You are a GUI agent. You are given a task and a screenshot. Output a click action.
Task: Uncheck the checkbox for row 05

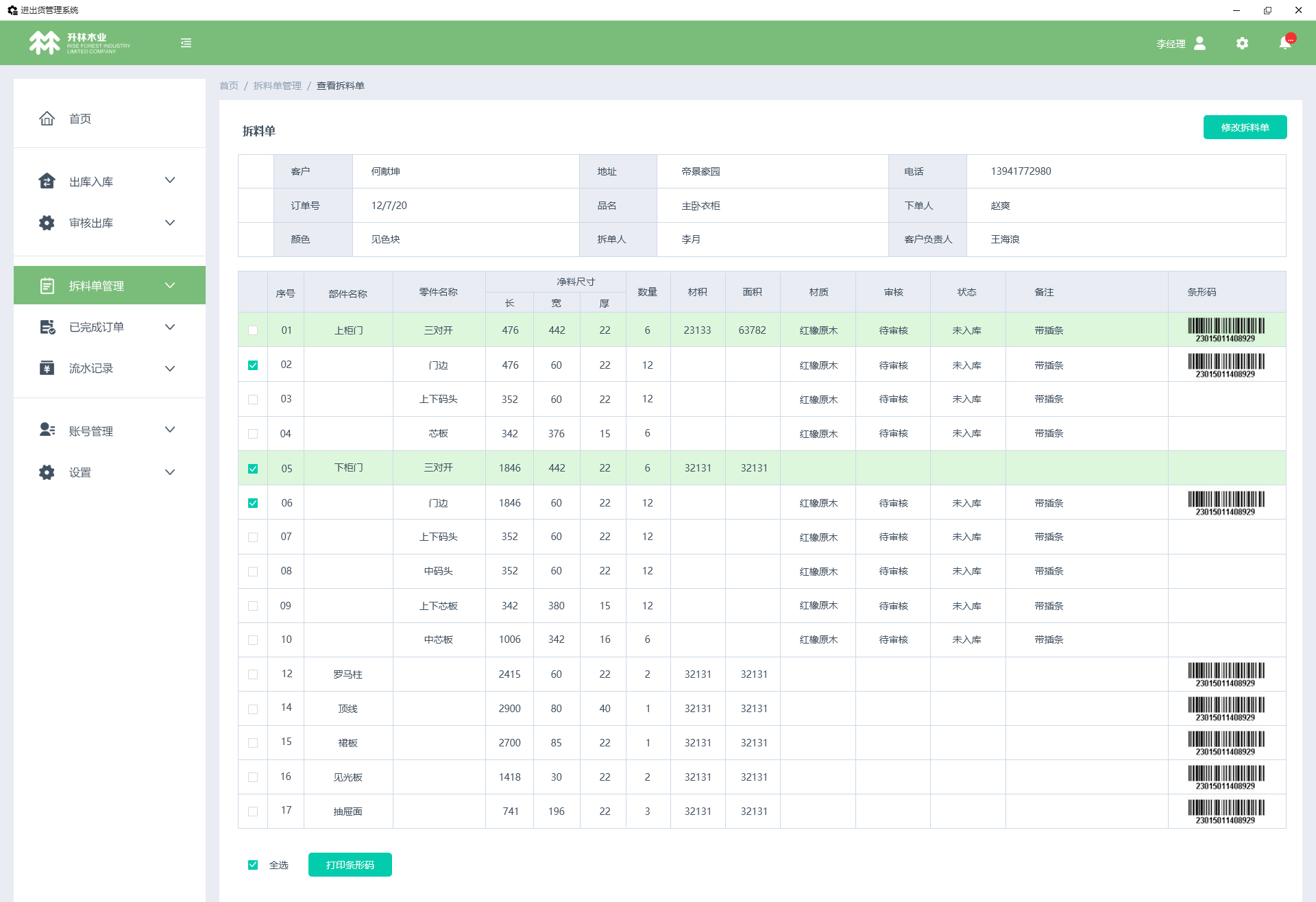253,469
